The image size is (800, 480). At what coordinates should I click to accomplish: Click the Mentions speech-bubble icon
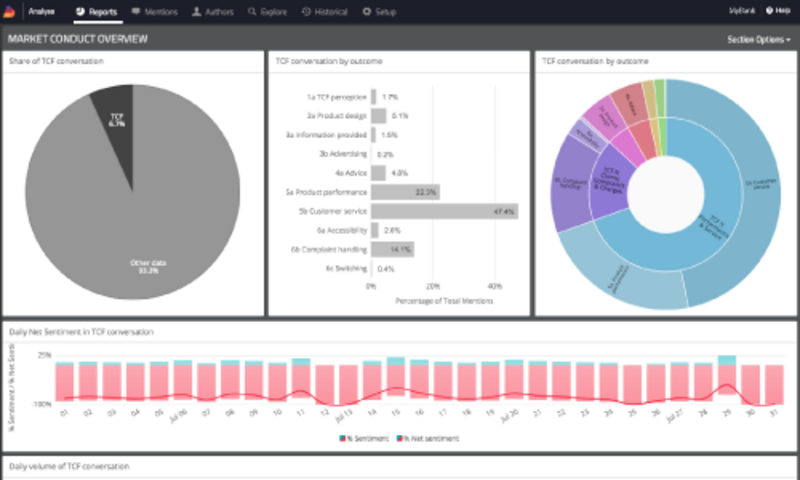point(136,11)
